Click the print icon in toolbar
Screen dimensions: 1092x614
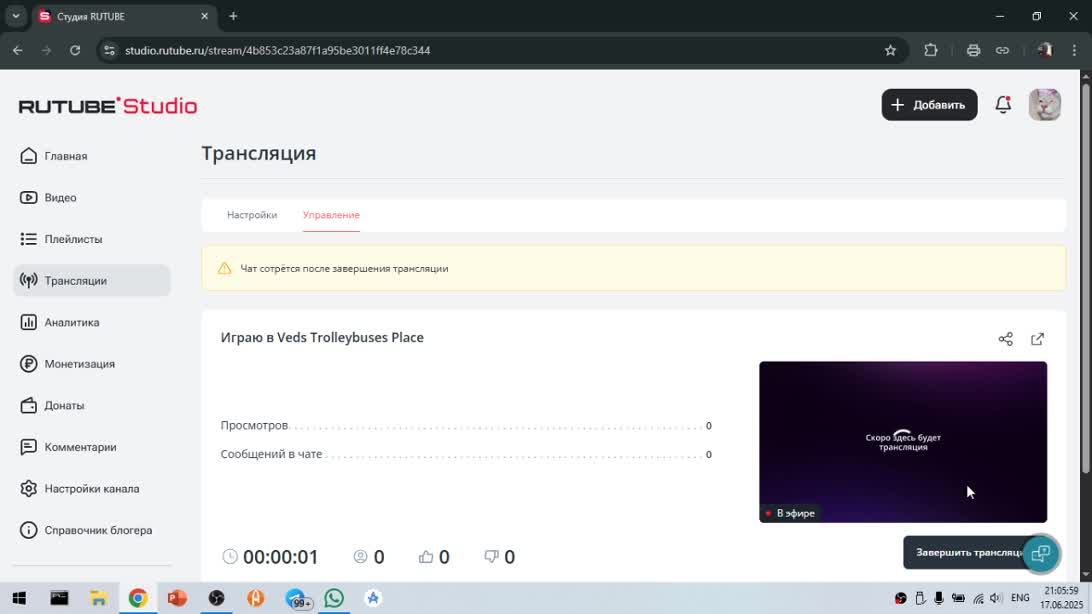tap(973, 50)
